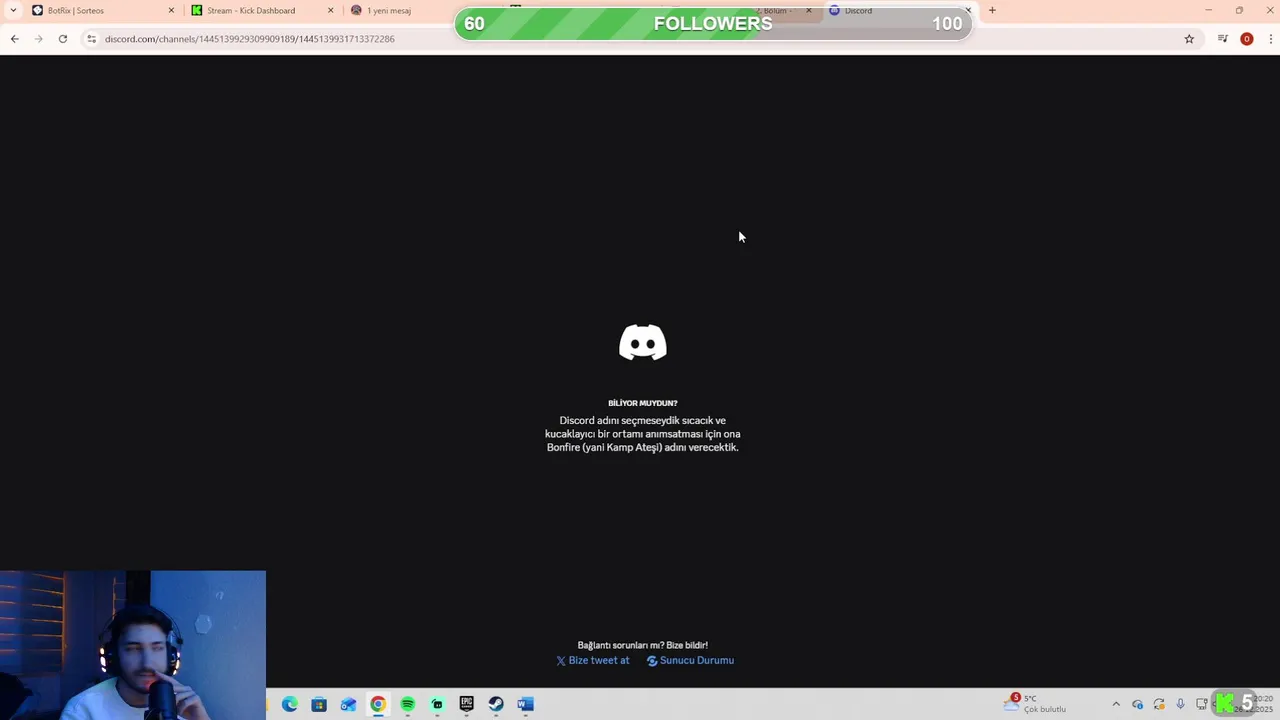Open the green taskbar app beside Spotify
The height and width of the screenshot is (720, 1280).
[x=437, y=704]
